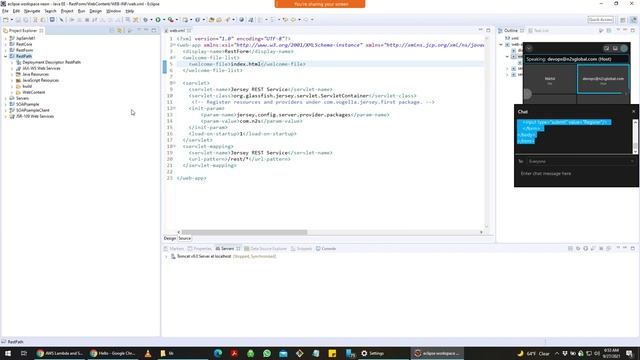Select the devops@n2sglobal.com participant tile
The image size is (640, 360).
coord(603,79)
